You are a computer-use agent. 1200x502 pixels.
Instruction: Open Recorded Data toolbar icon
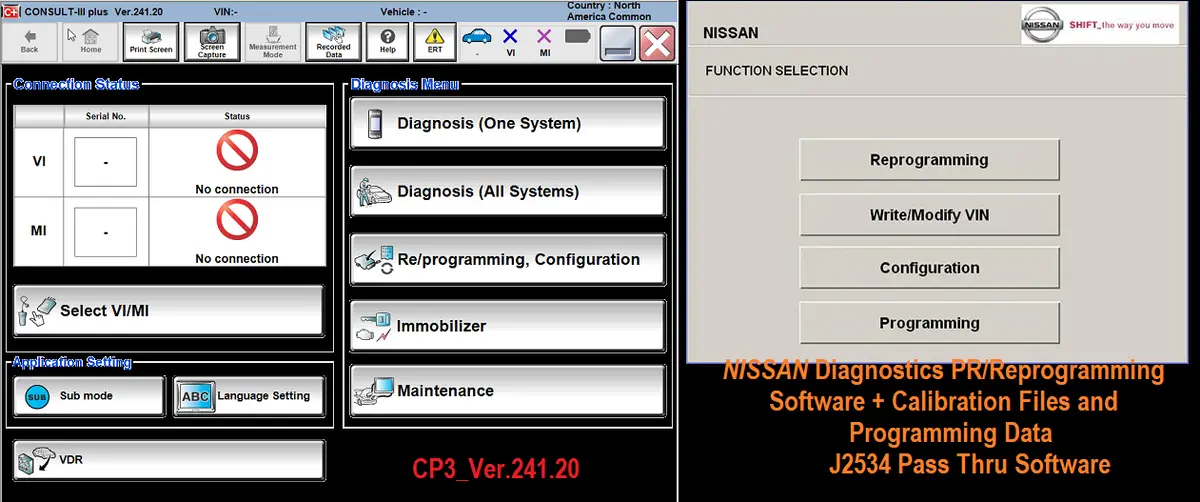[333, 41]
